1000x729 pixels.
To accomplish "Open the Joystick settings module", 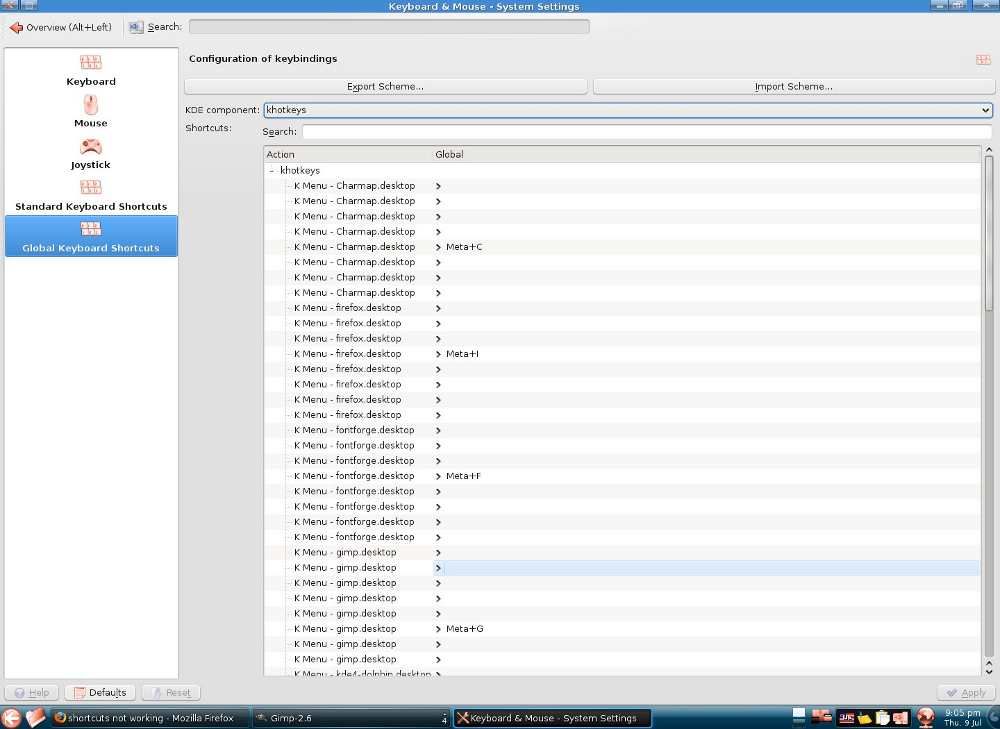I will [91, 153].
